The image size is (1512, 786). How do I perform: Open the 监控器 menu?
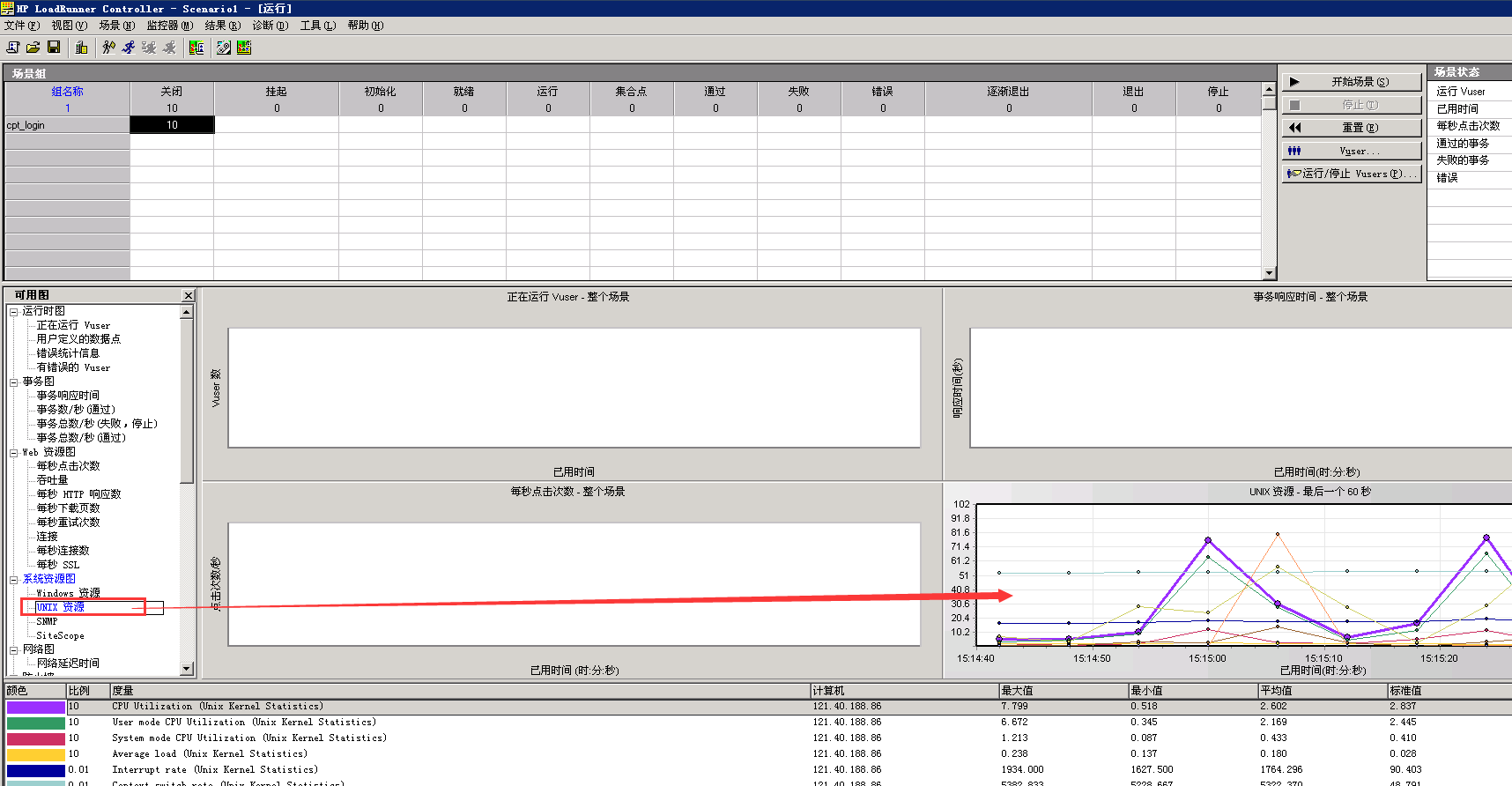[x=169, y=26]
